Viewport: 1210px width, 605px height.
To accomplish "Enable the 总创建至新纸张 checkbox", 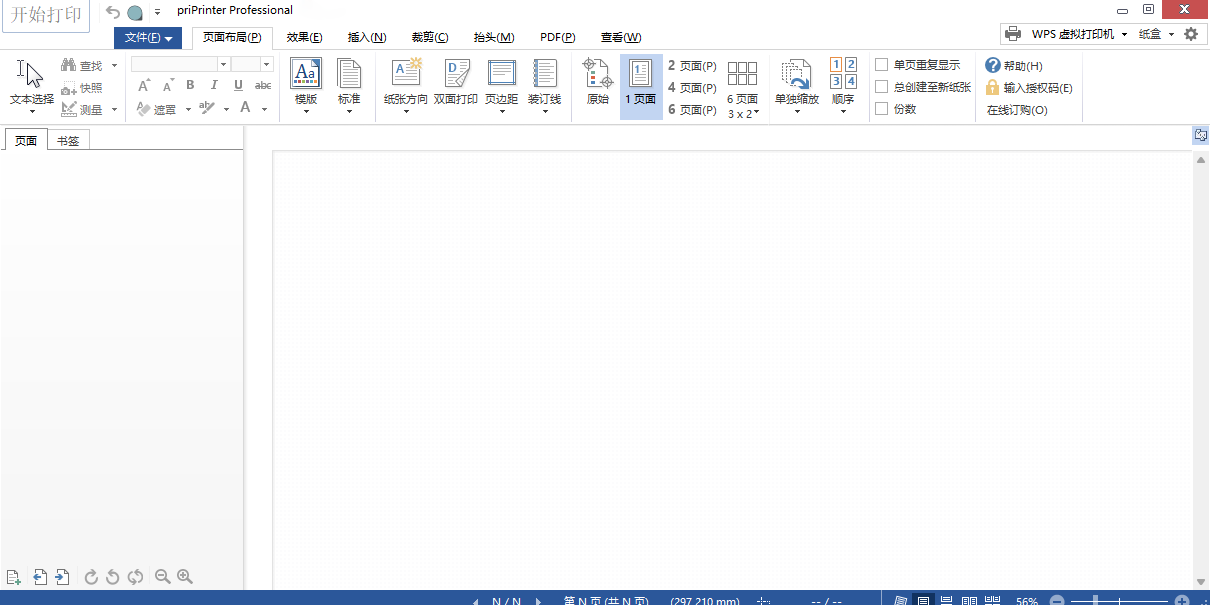I will pos(882,87).
